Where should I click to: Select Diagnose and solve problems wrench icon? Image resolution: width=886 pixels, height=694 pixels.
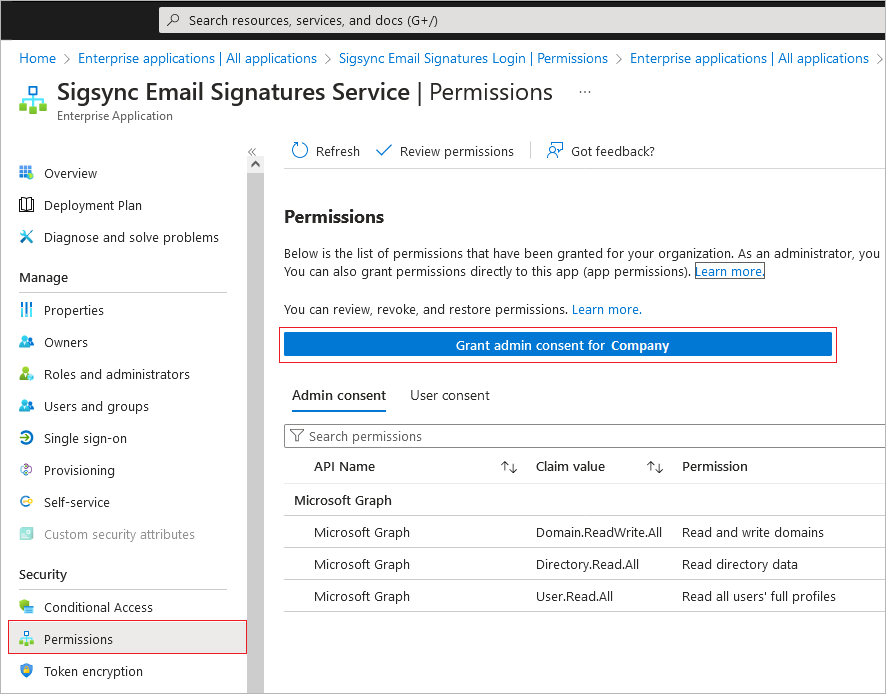tap(27, 237)
